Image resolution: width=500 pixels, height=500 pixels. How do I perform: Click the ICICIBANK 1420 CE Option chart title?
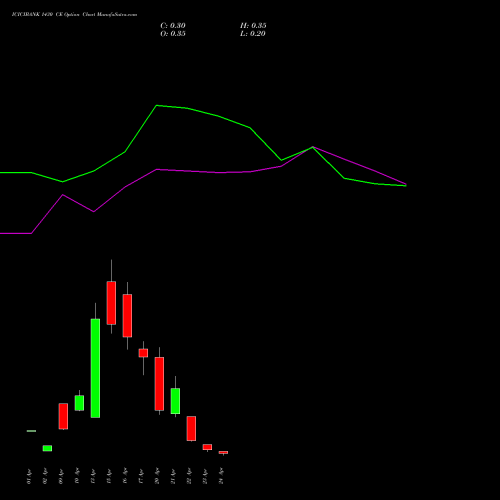(x=74, y=15)
